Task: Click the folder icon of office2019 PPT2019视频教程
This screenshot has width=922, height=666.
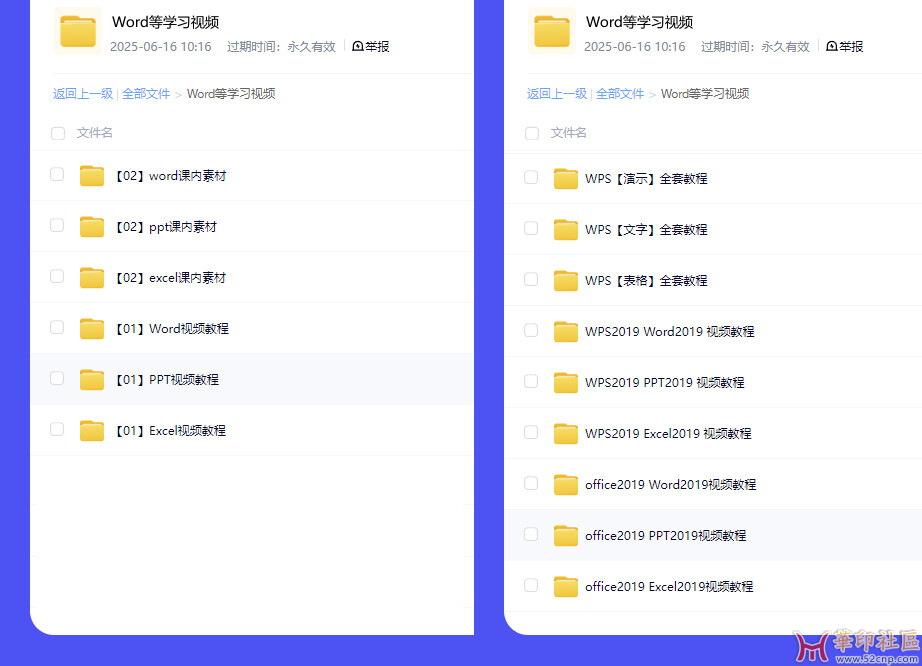Action: [566, 536]
